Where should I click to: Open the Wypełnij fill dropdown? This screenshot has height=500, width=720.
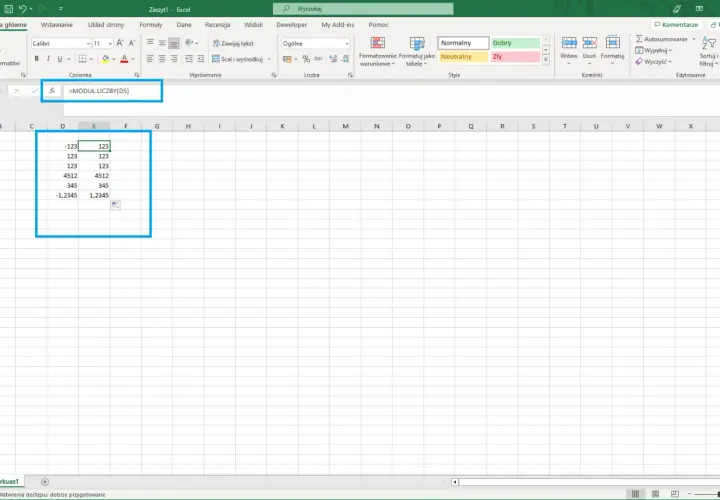point(654,51)
